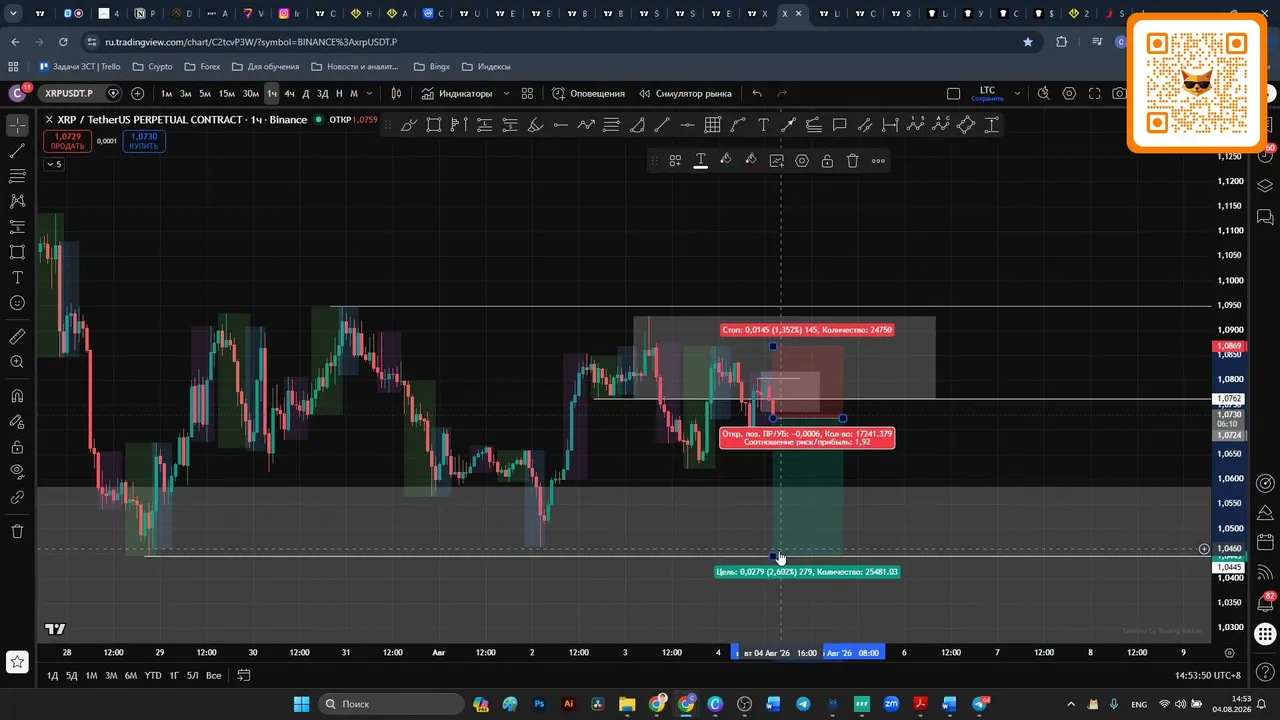
Task: Open the Fibonacci tools in left sidebar
Action: tap(17, 176)
